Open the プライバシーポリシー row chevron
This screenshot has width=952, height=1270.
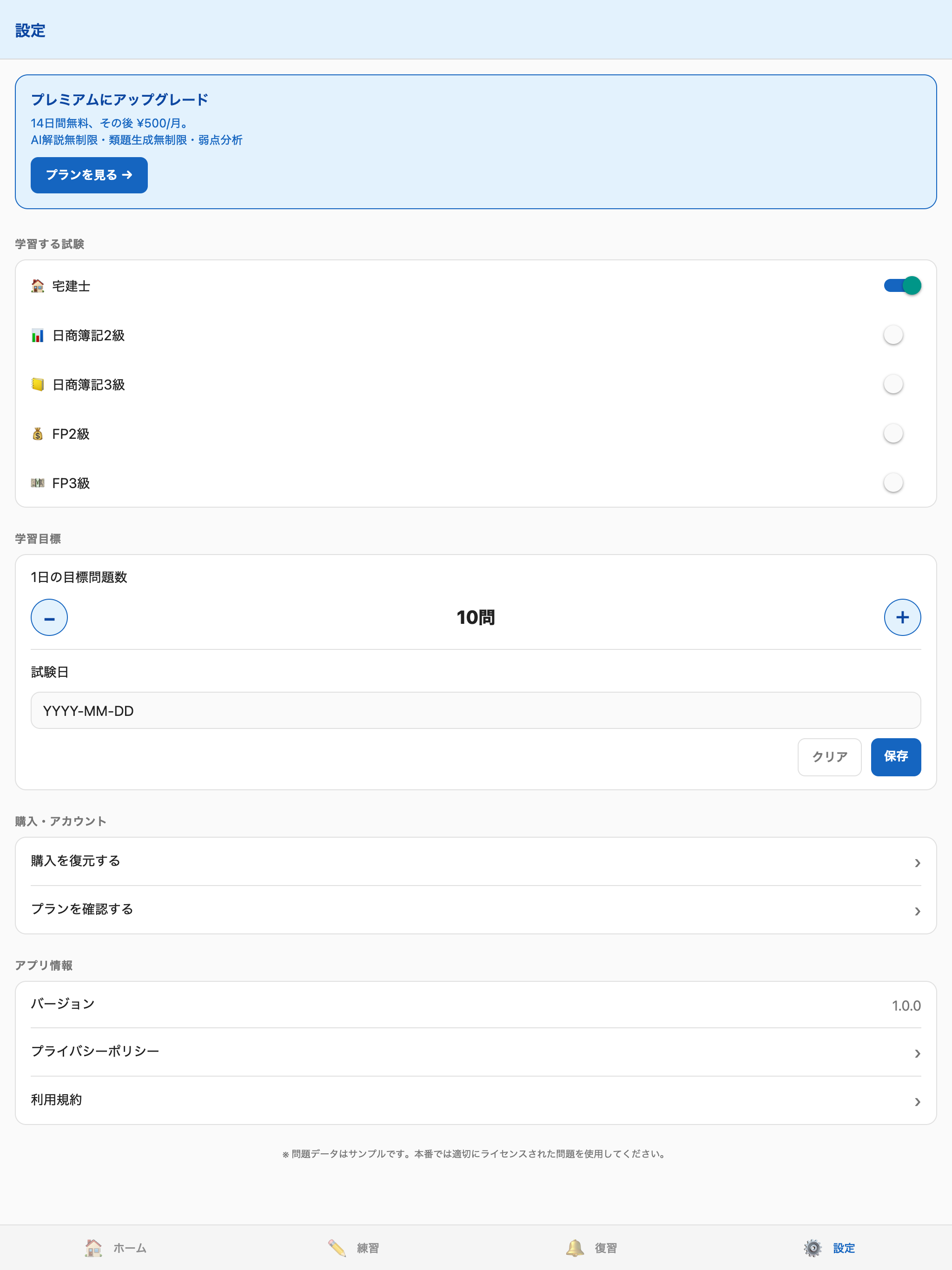coord(917,1053)
